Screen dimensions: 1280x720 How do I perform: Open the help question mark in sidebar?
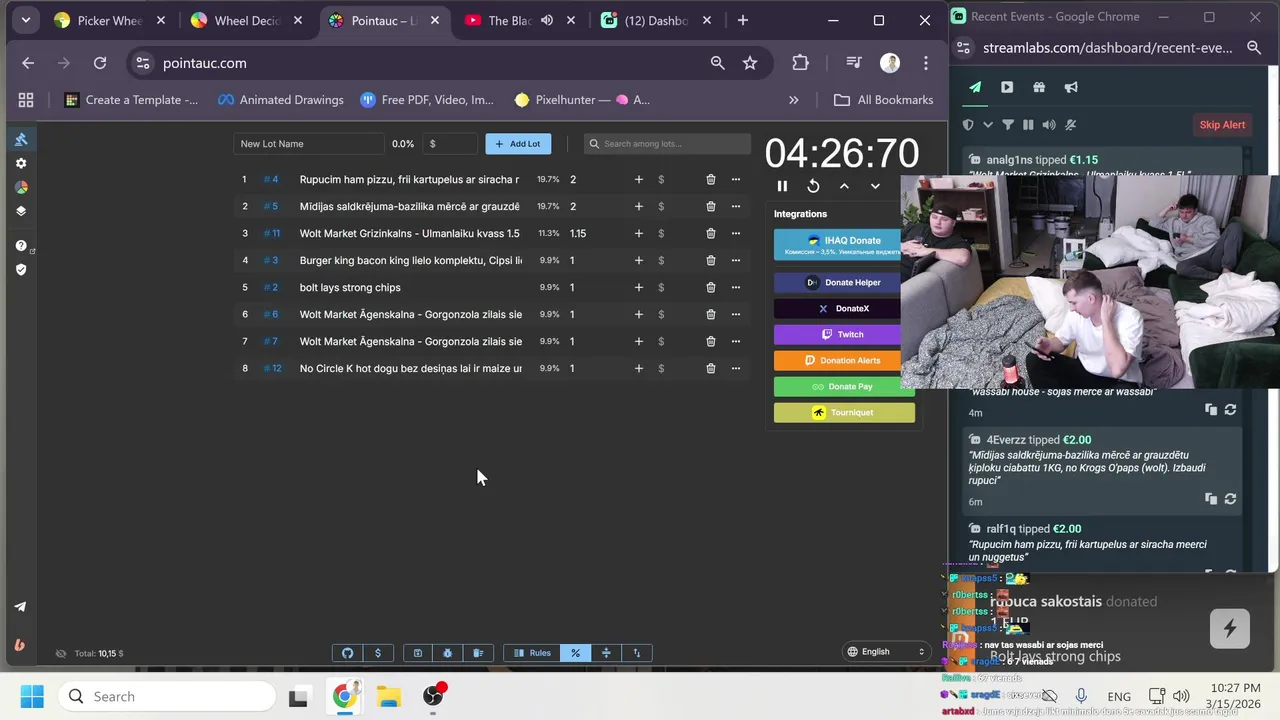coord(21,245)
